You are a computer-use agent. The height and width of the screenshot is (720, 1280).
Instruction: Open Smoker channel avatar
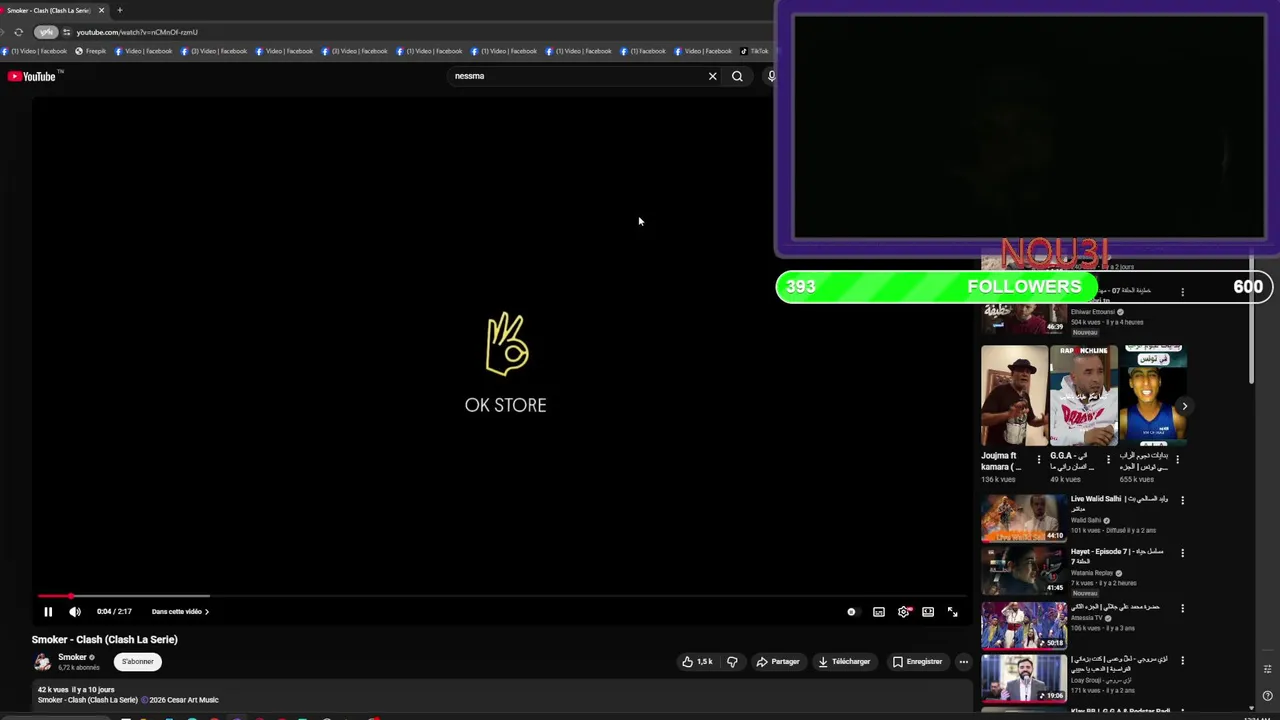pyautogui.click(x=42, y=662)
